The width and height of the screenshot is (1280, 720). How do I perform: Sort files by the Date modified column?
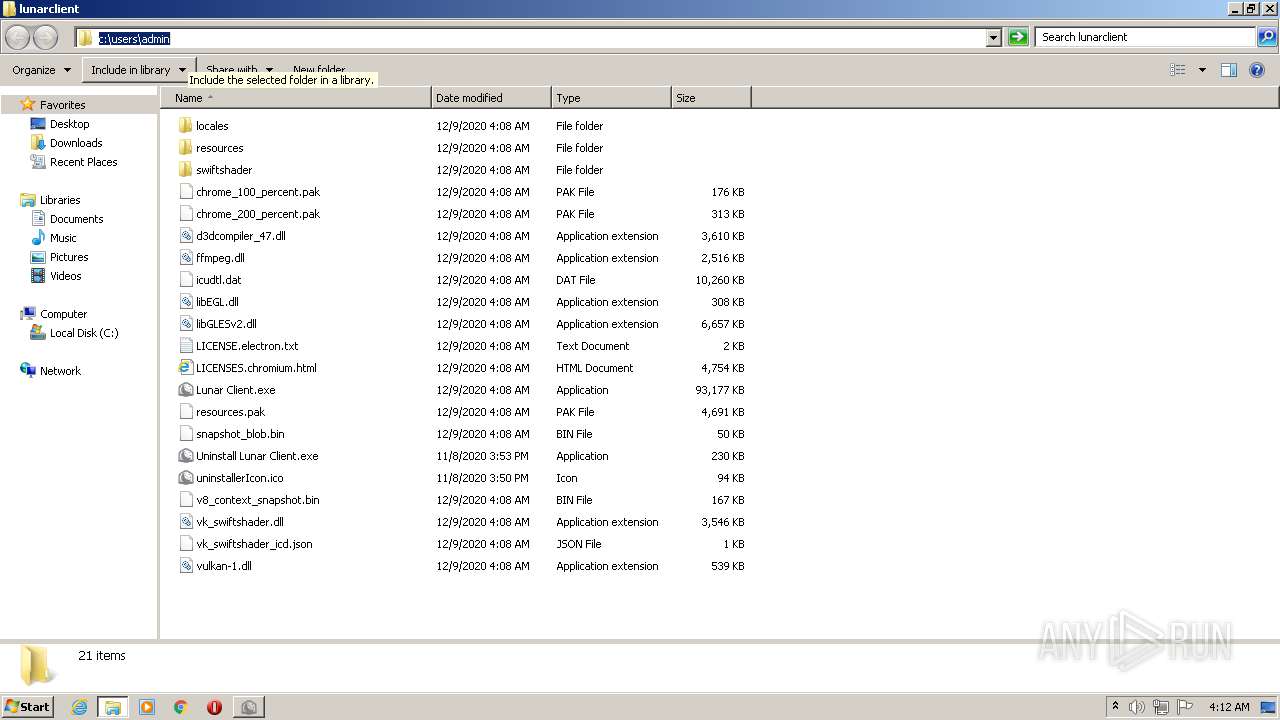tap(491, 98)
